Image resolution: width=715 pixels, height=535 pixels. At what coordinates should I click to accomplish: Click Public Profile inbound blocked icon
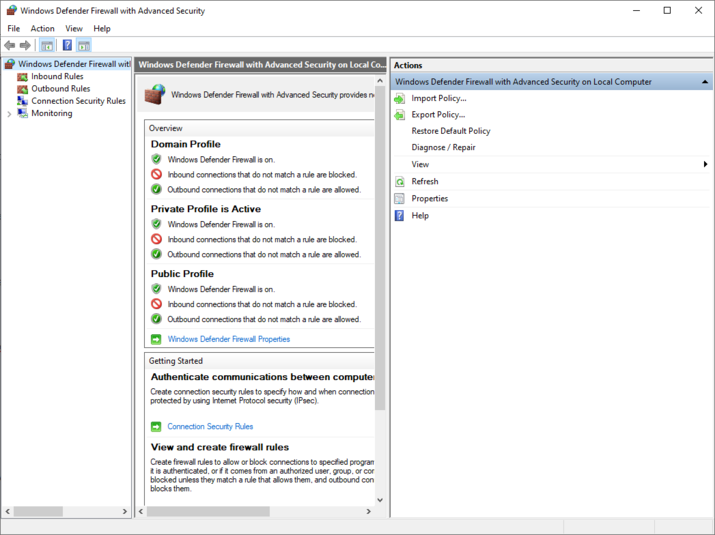coord(156,304)
